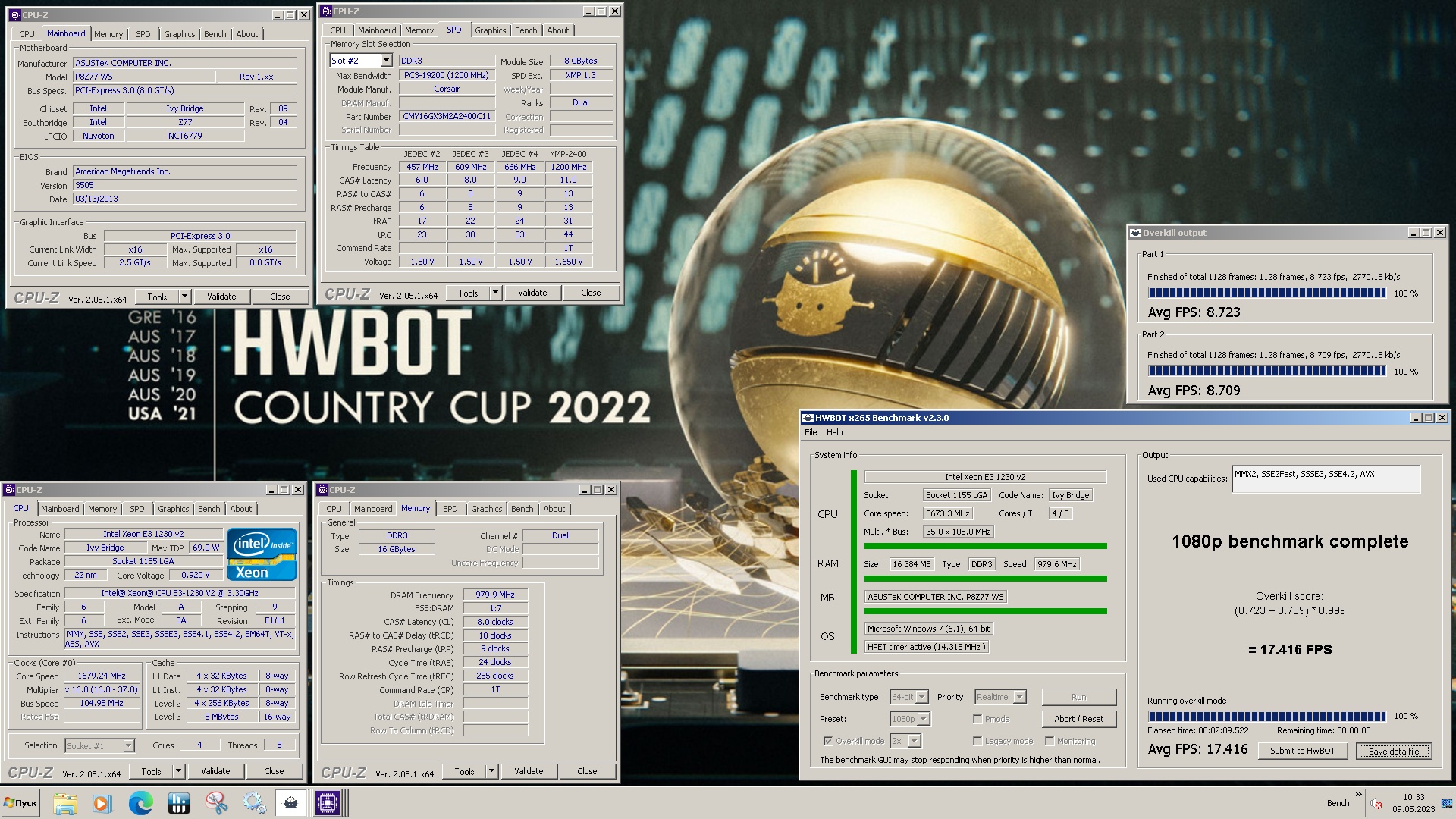Switch to the CPU-Z purple chip taskbar icon
1456x819 pixels.
(x=329, y=803)
